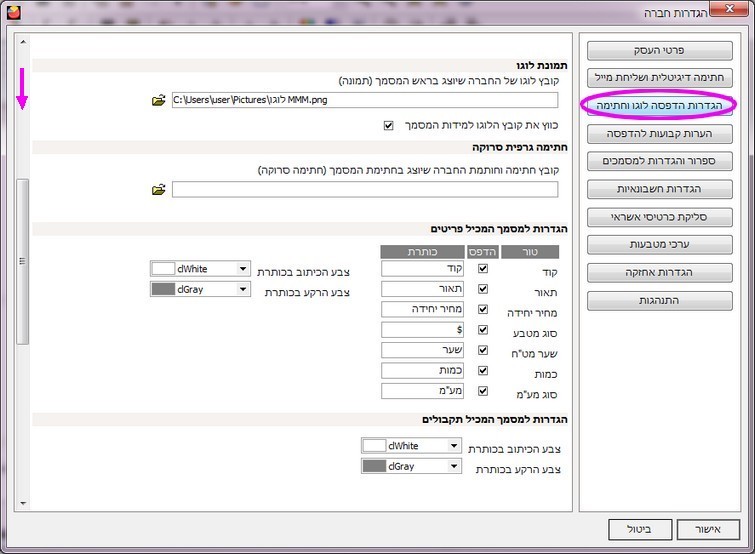This screenshot has height=554, width=755.
Task: Toggle the fit logo to document size checkbox
Action: 389,126
